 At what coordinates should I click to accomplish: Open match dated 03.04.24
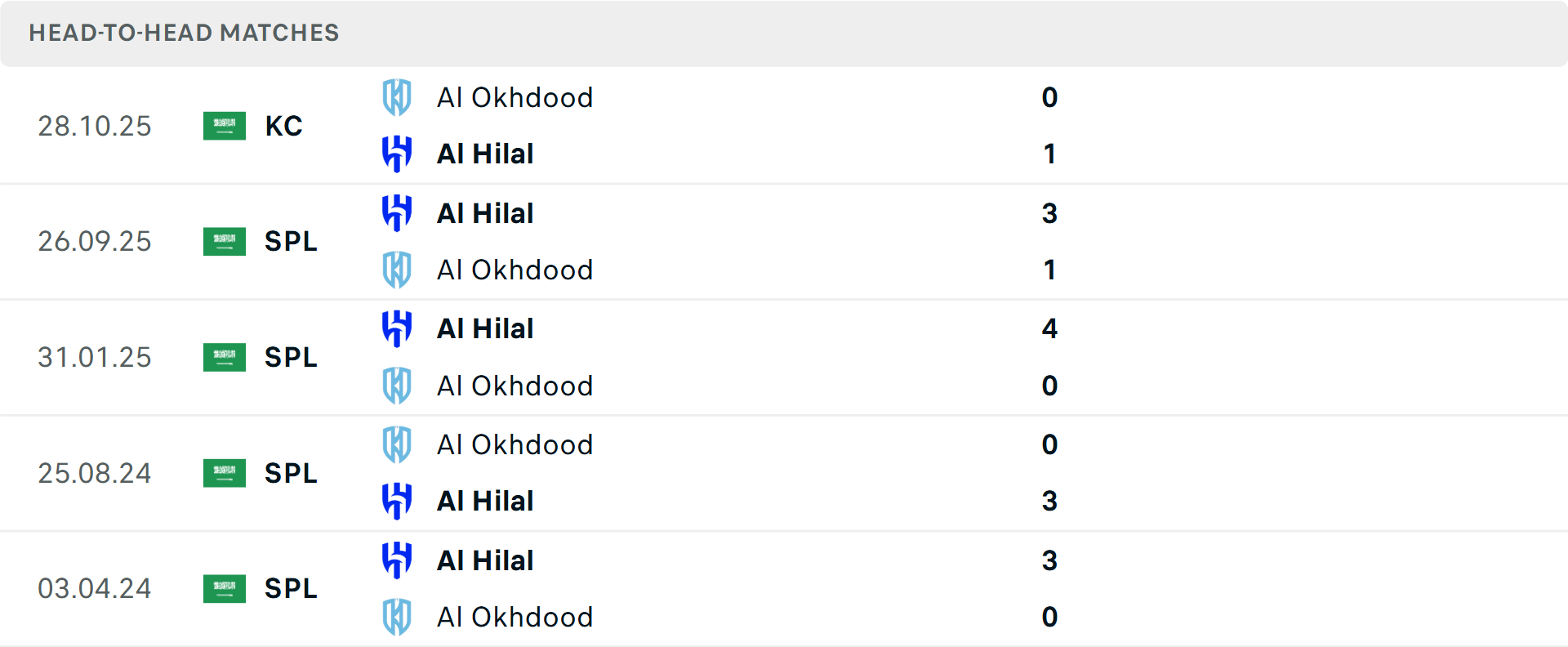(95, 588)
